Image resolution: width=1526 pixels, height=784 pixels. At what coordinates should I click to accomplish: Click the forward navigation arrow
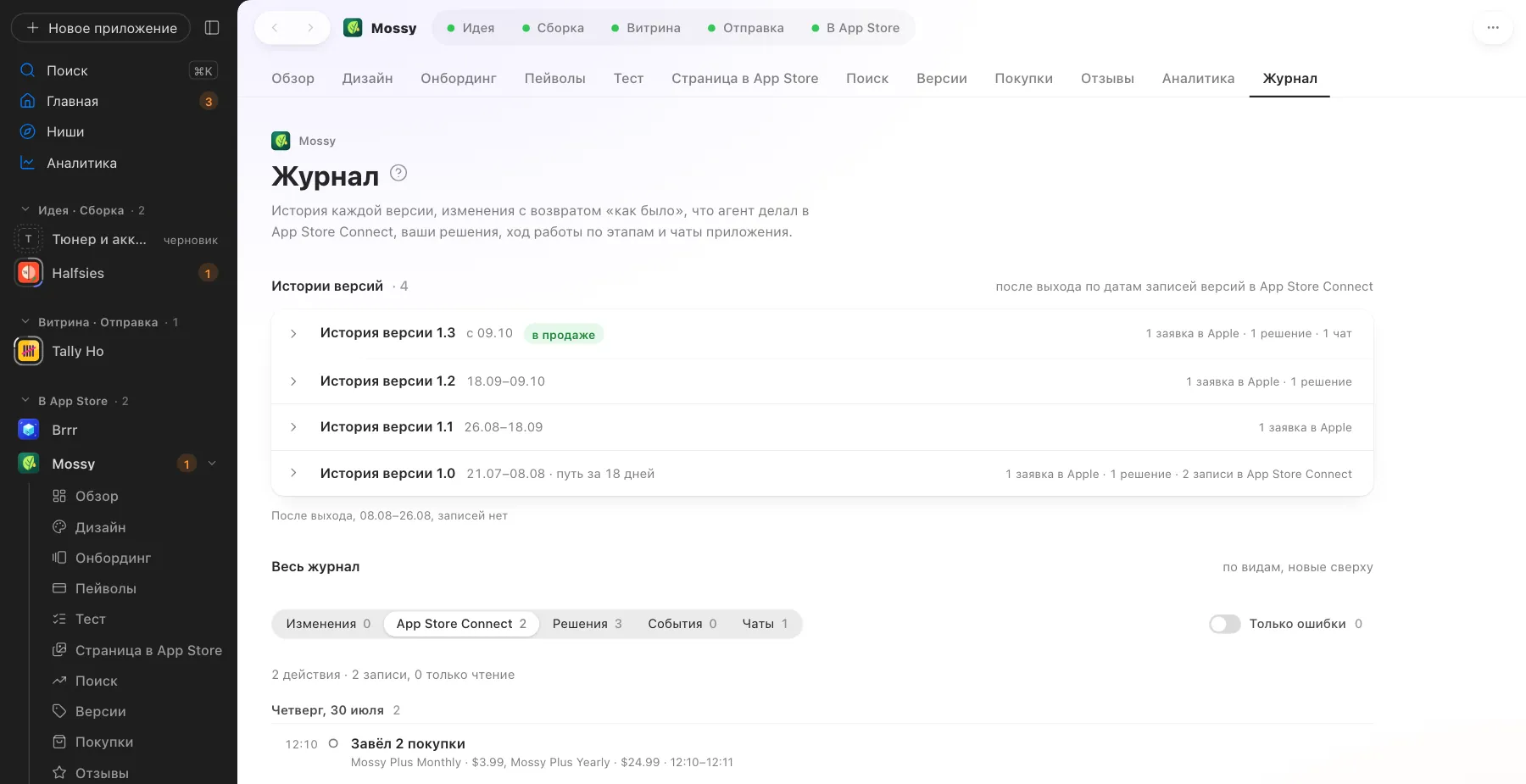tap(310, 28)
